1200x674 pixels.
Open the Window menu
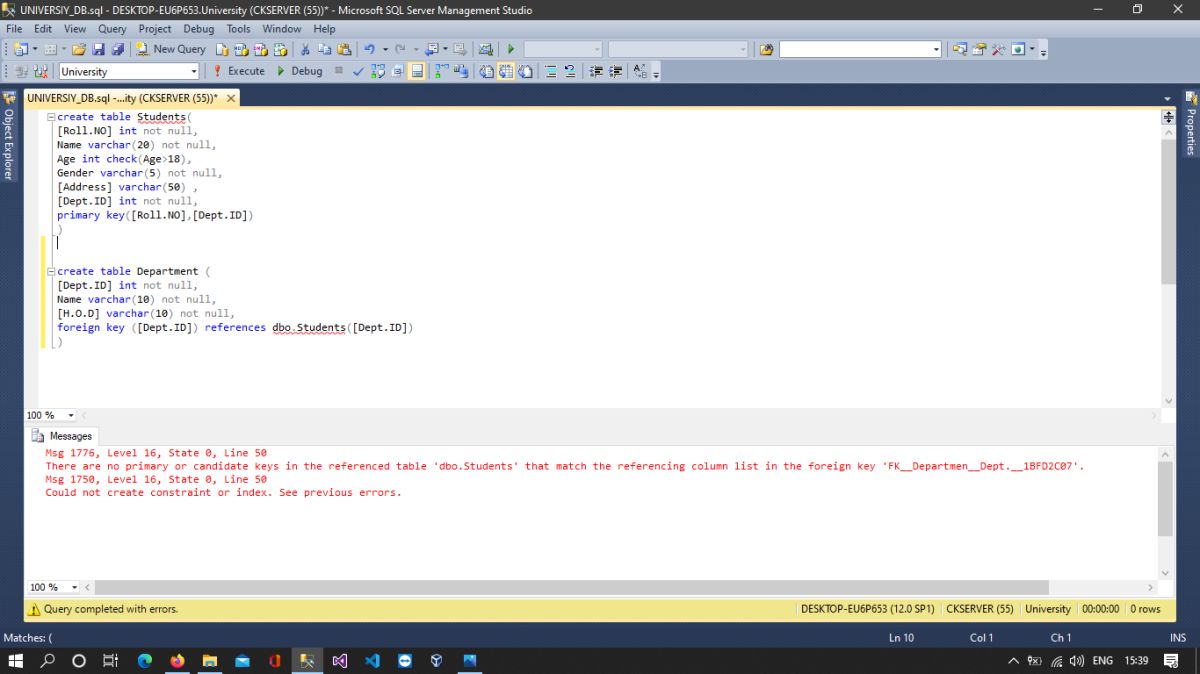282,29
